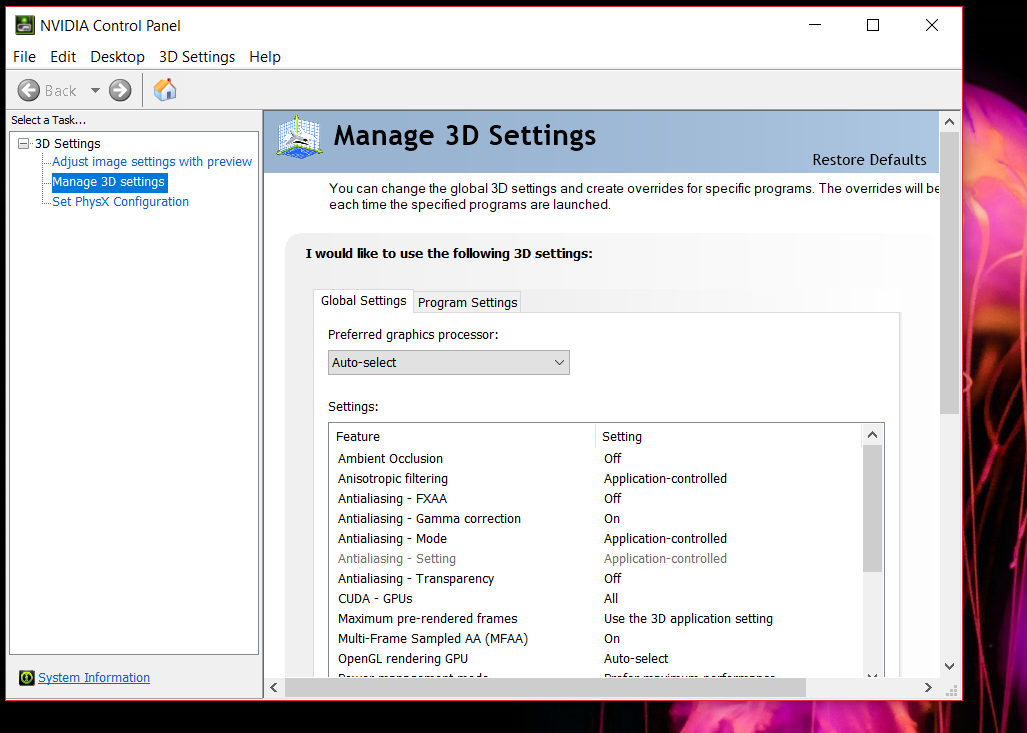The width and height of the screenshot is (1027, 733).
Task: Switch to the Program Settings tab
Action: [x=468, y=303]
